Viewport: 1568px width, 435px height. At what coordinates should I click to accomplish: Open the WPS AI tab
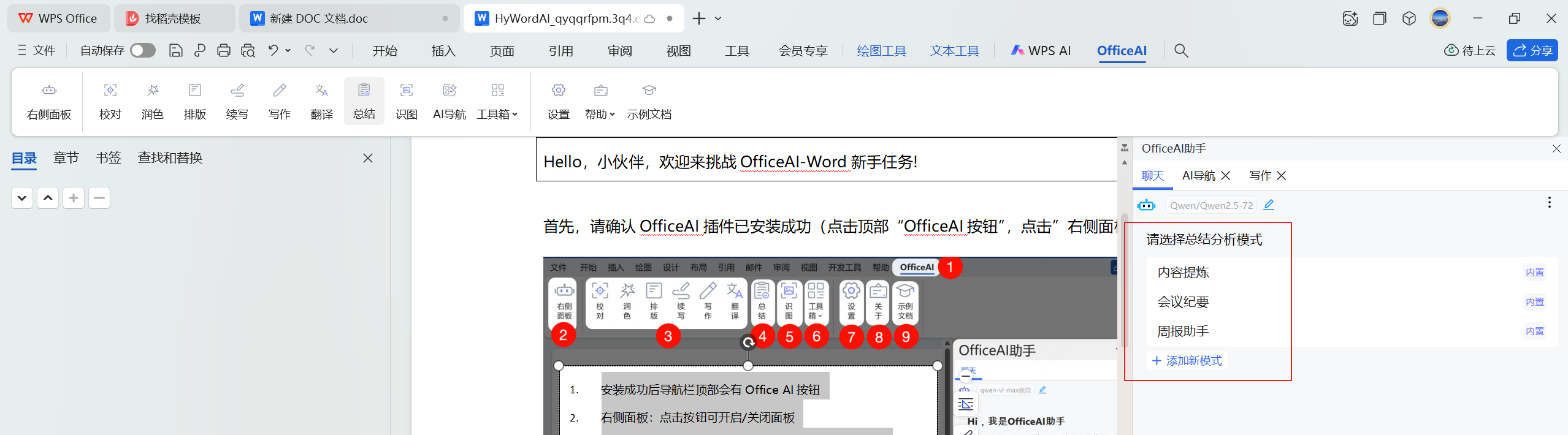click(1041, 51)
